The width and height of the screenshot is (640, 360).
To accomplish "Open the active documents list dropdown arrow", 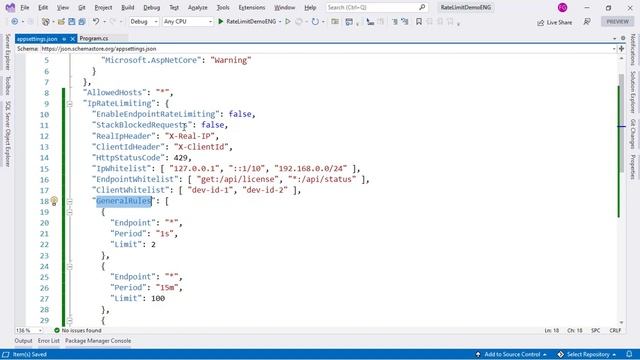I will (x=614, y=38).
